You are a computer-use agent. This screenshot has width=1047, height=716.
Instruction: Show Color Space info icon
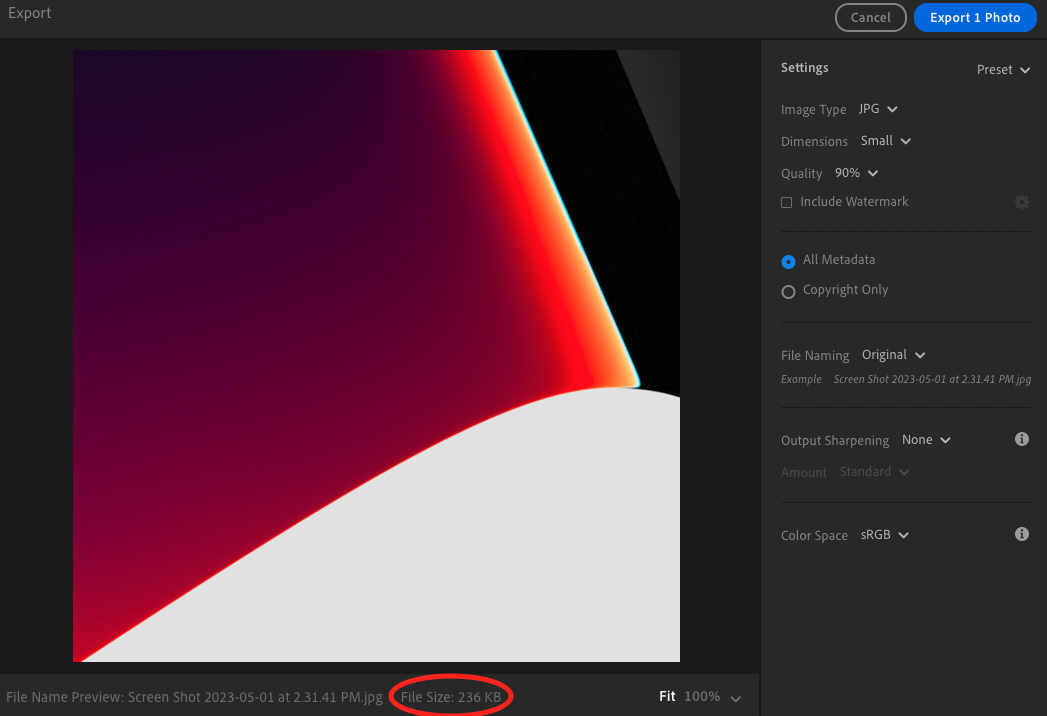point(1022,534)
